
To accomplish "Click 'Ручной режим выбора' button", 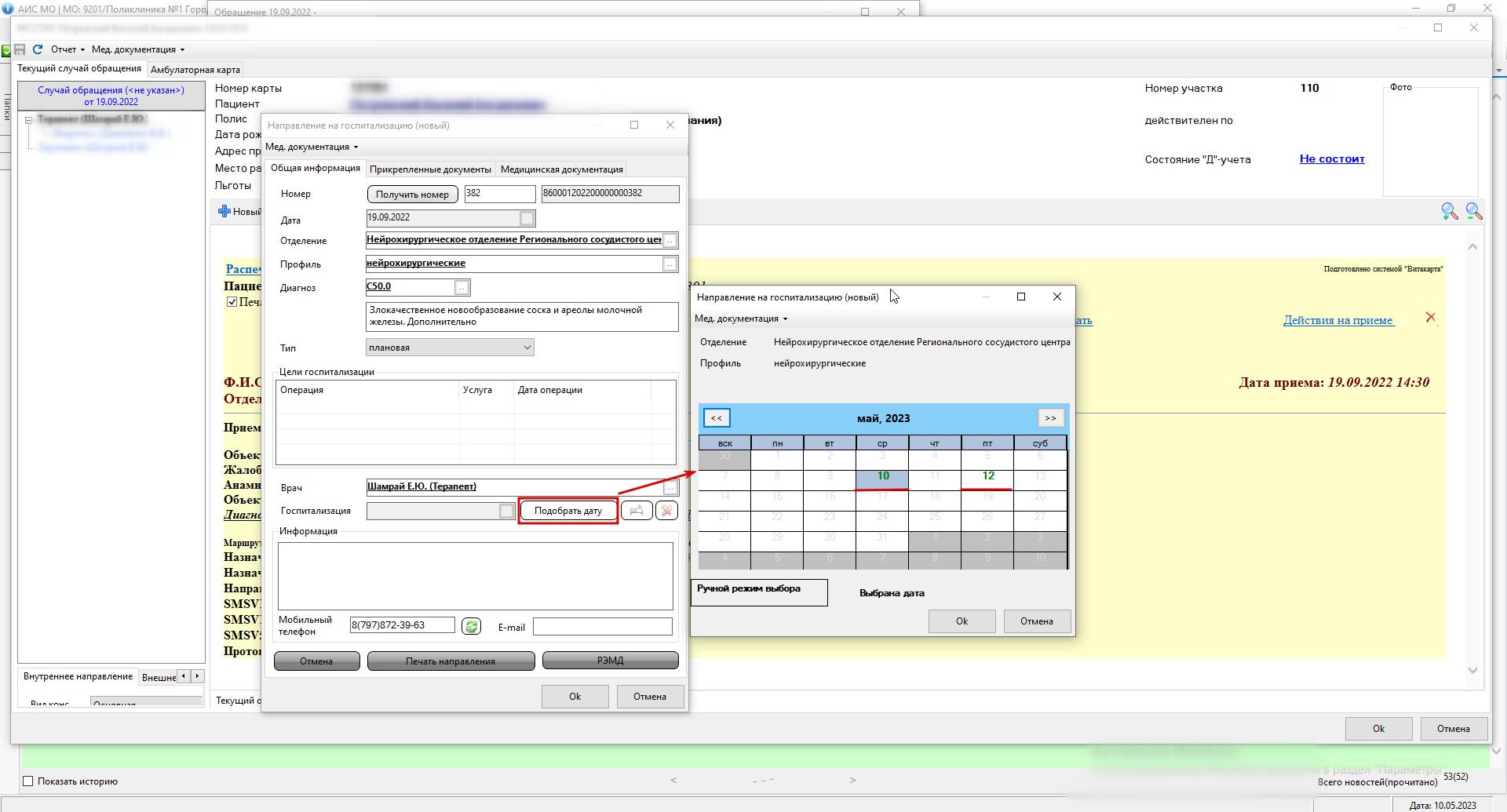I will (759, 592).
